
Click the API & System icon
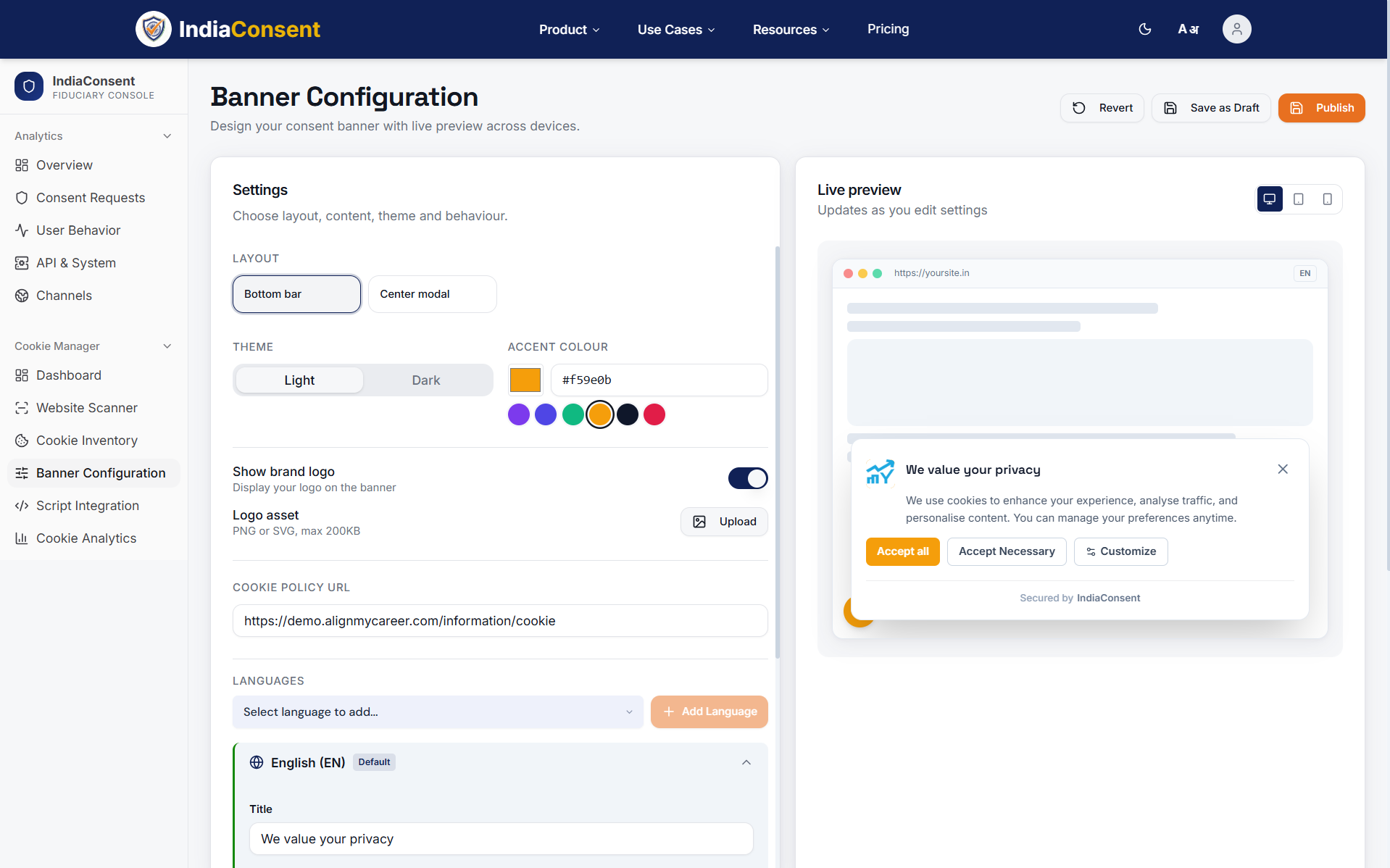22,263
